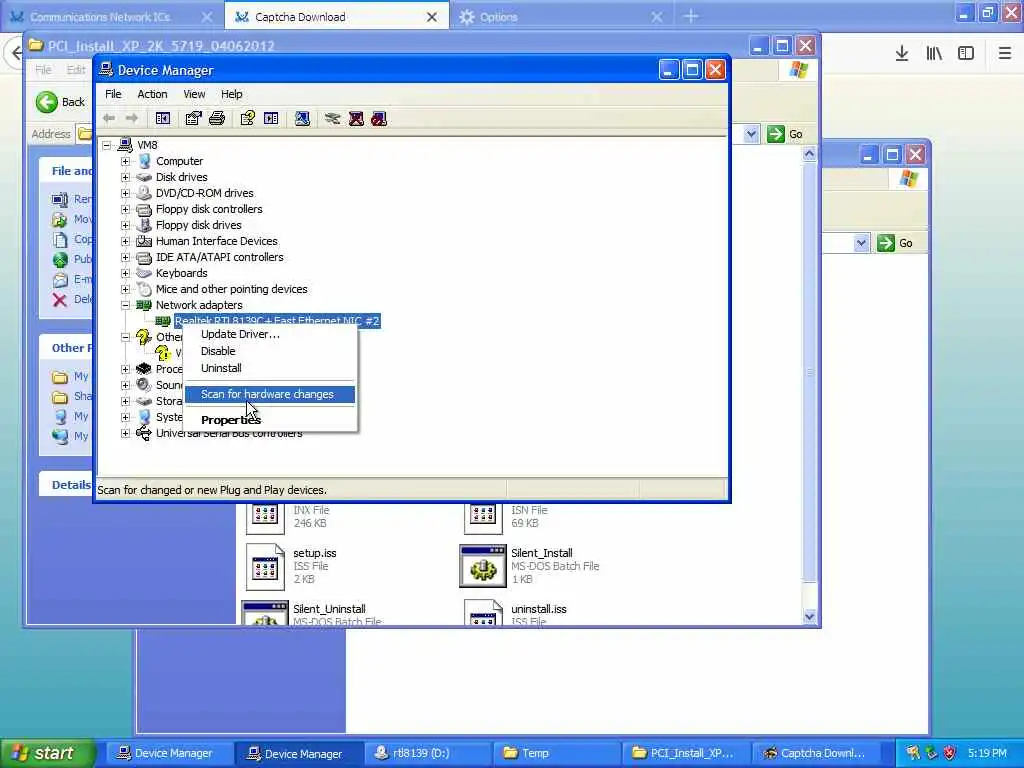This screenshot has height=768, width=1024.
Task: Choose Uninstall from the context menu
Action: pyautogui.click(x=270, y=368)
